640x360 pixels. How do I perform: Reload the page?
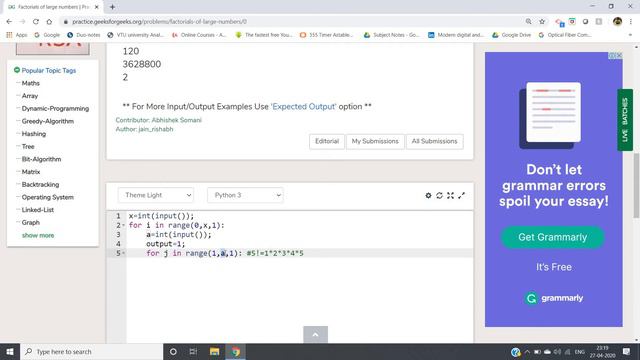point(36,22)
